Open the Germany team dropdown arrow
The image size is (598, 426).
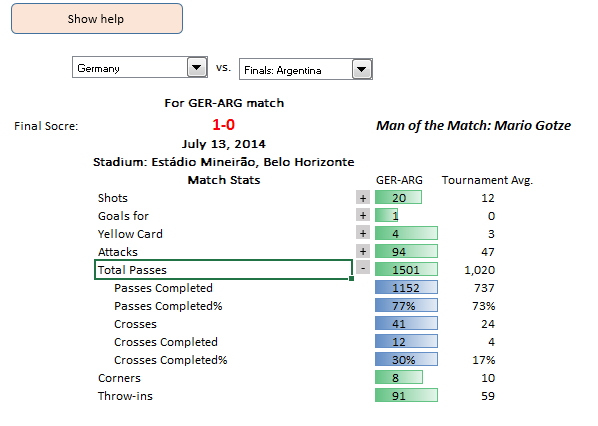[x=197, y=68]
